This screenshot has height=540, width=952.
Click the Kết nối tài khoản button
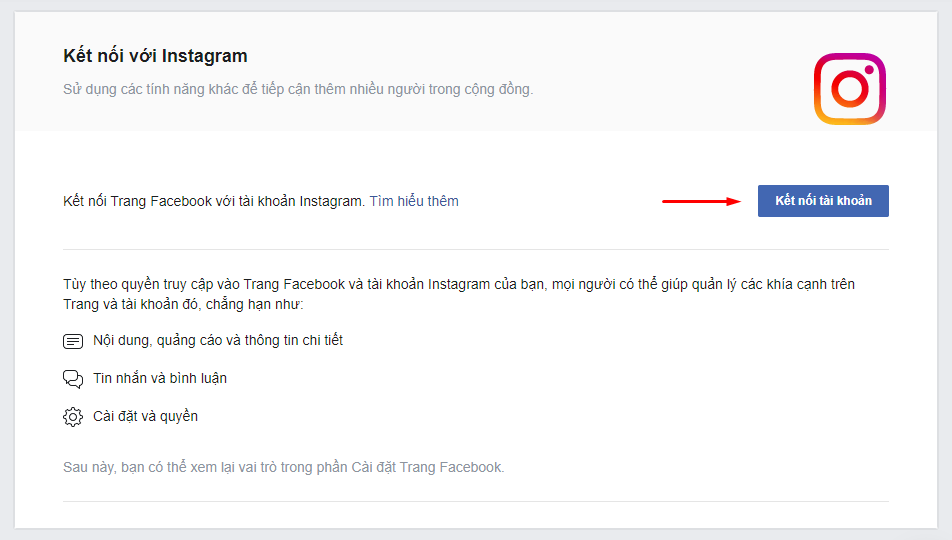[823, 201]
